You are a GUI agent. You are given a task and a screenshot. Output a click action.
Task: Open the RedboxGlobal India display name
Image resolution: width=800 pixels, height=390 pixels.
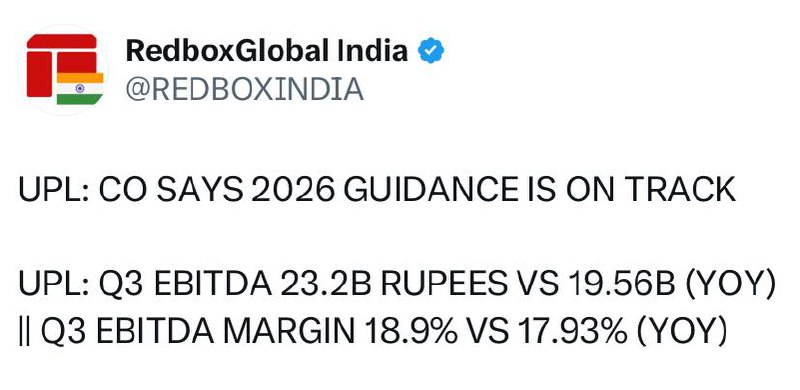pyautogui.click(x=267, y=51)
